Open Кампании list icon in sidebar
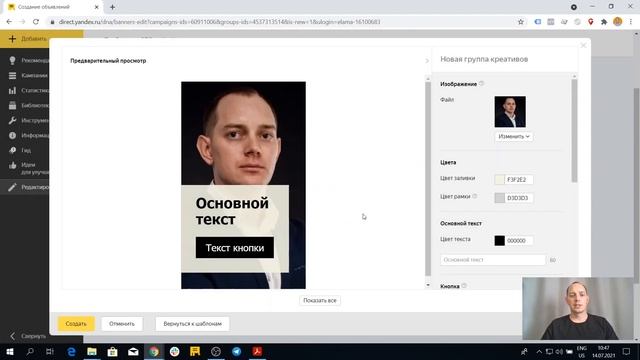 click(x=13, y=76)
